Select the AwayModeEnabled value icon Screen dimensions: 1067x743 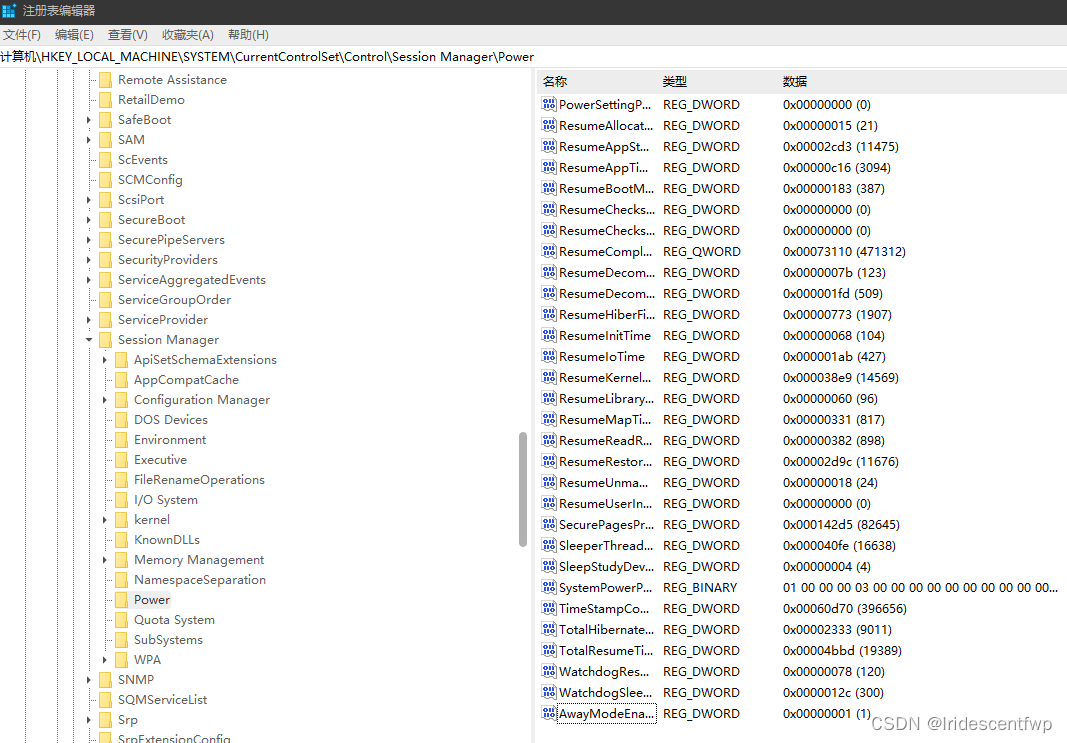(549, 713)
